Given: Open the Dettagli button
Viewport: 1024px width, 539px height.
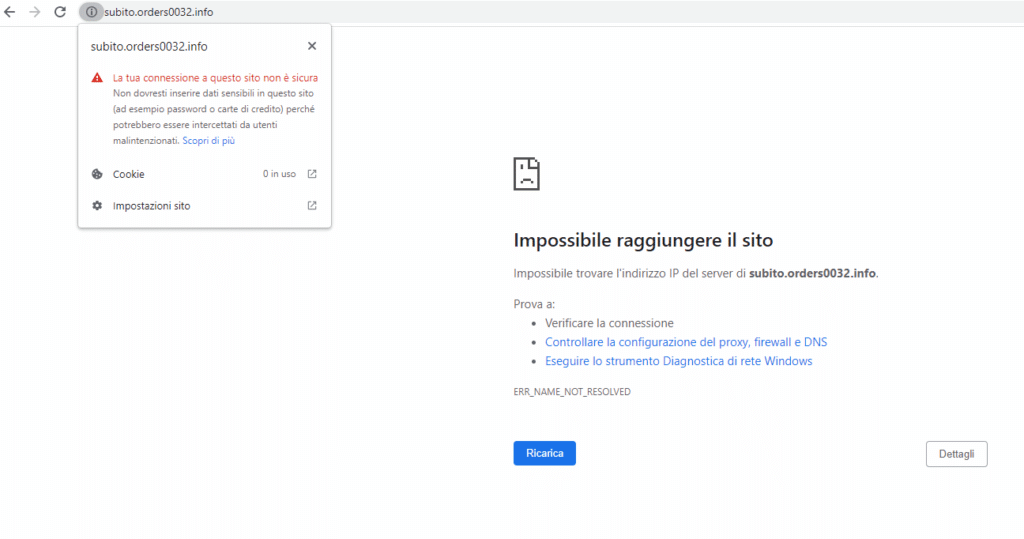Looking at the screenshot, I should point(957,454).
